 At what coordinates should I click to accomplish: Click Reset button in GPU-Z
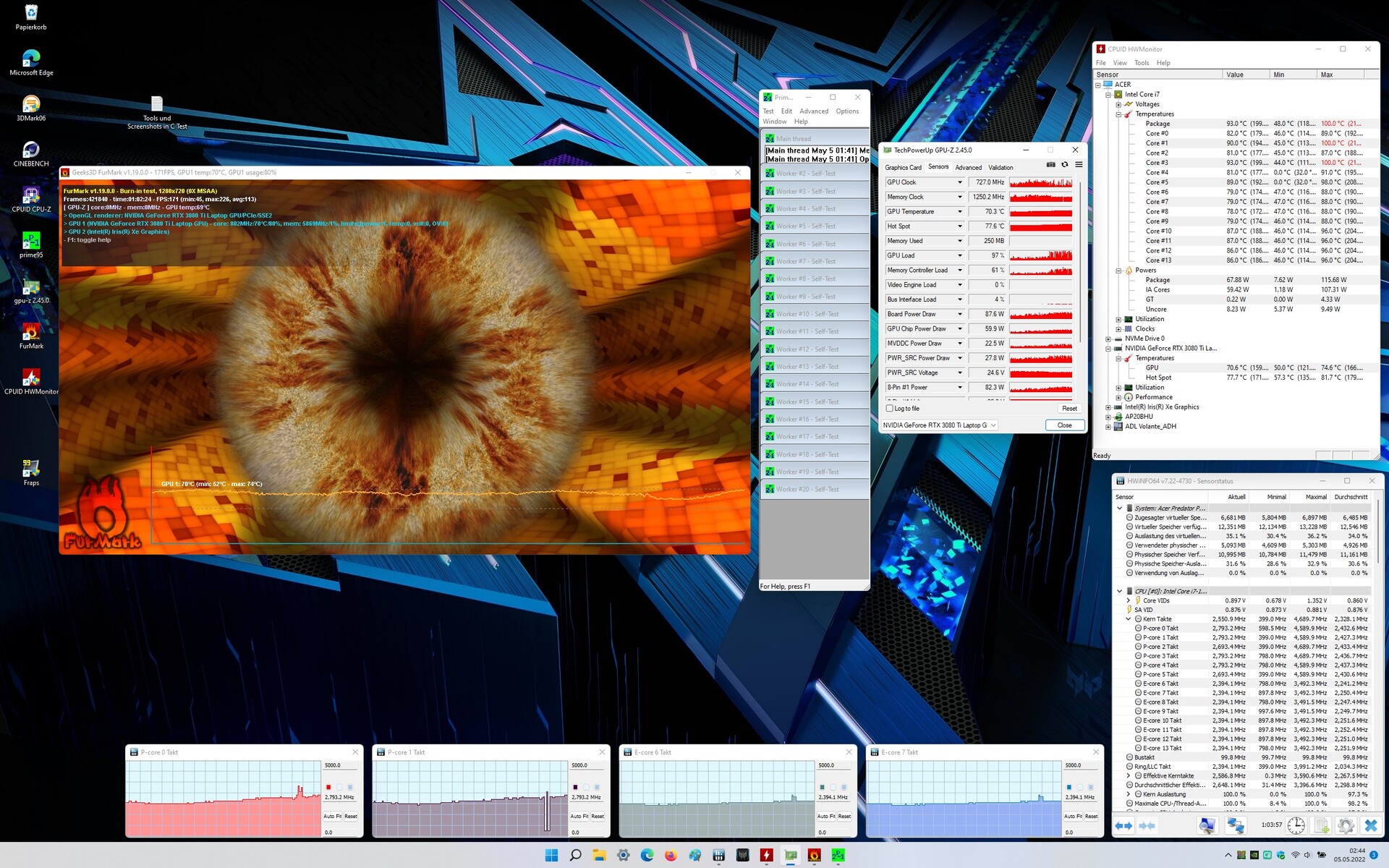(1069, 409)
